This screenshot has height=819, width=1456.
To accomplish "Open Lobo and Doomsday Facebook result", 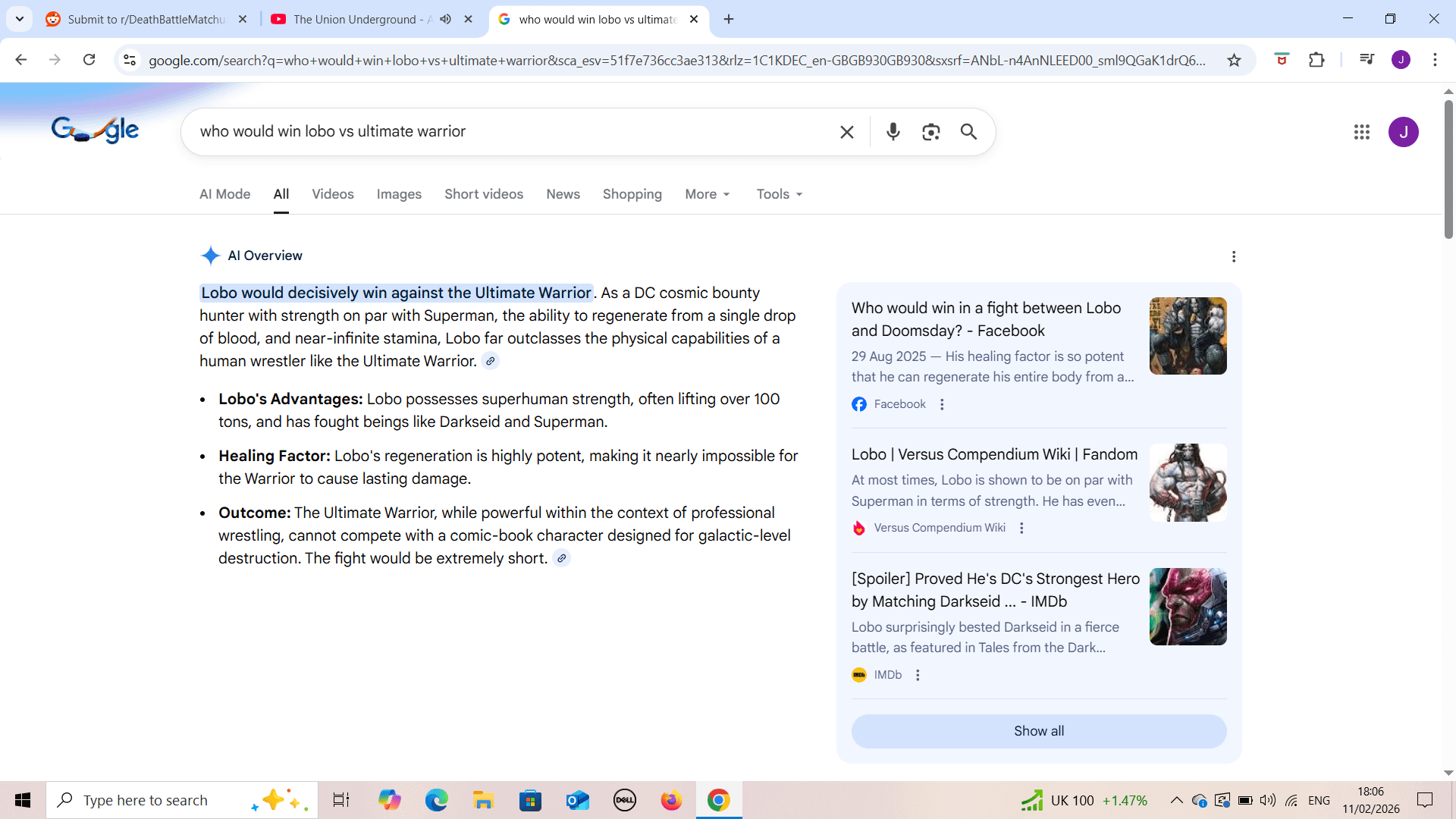I will click(986, 320).
